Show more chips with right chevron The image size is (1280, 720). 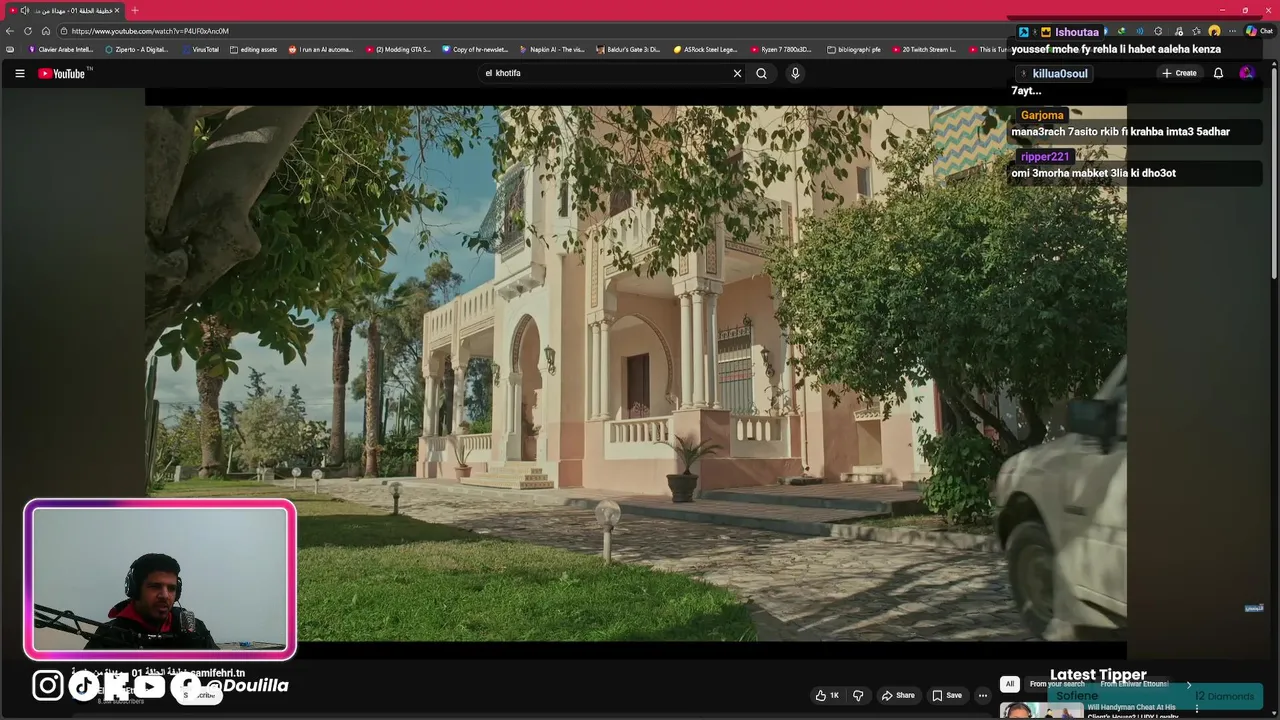[1189, 684]
